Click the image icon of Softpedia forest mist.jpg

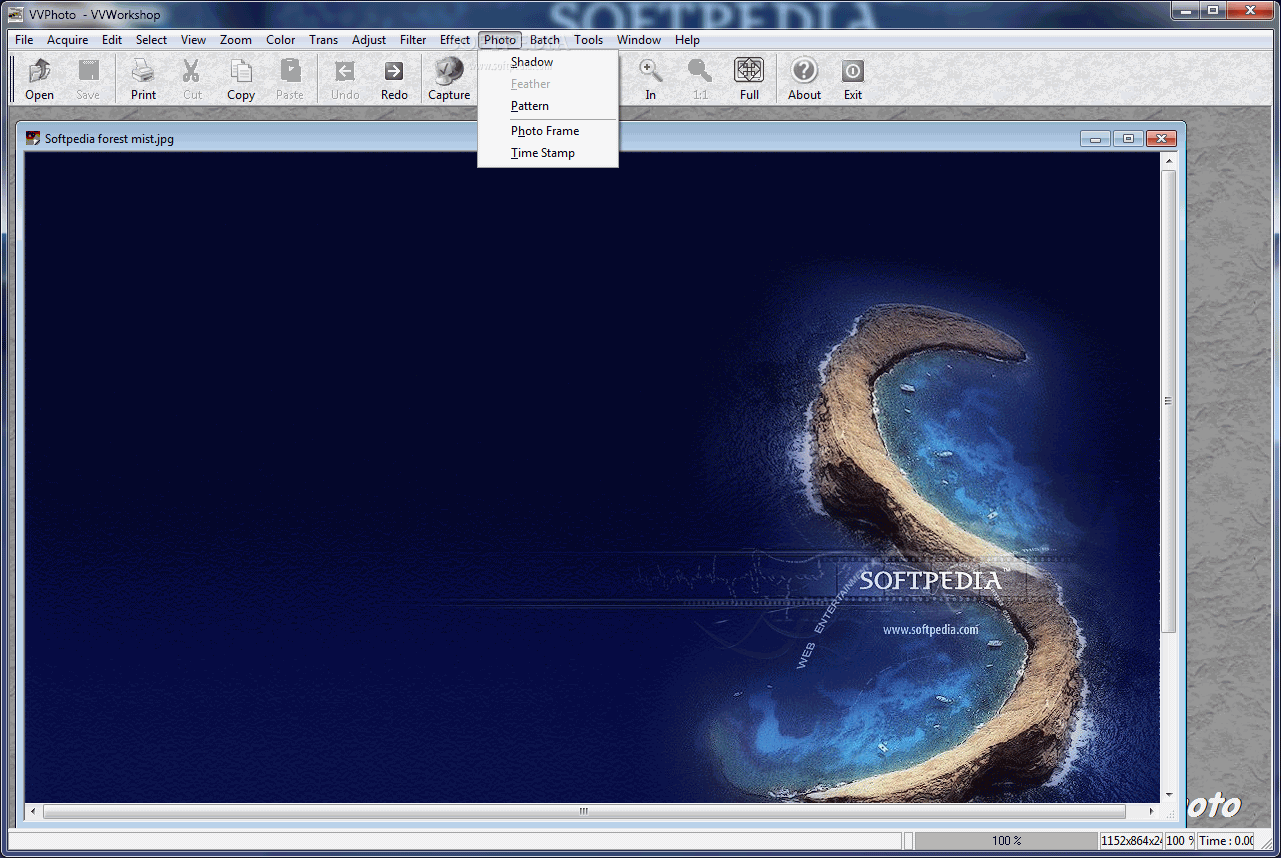tap(33, 138)
